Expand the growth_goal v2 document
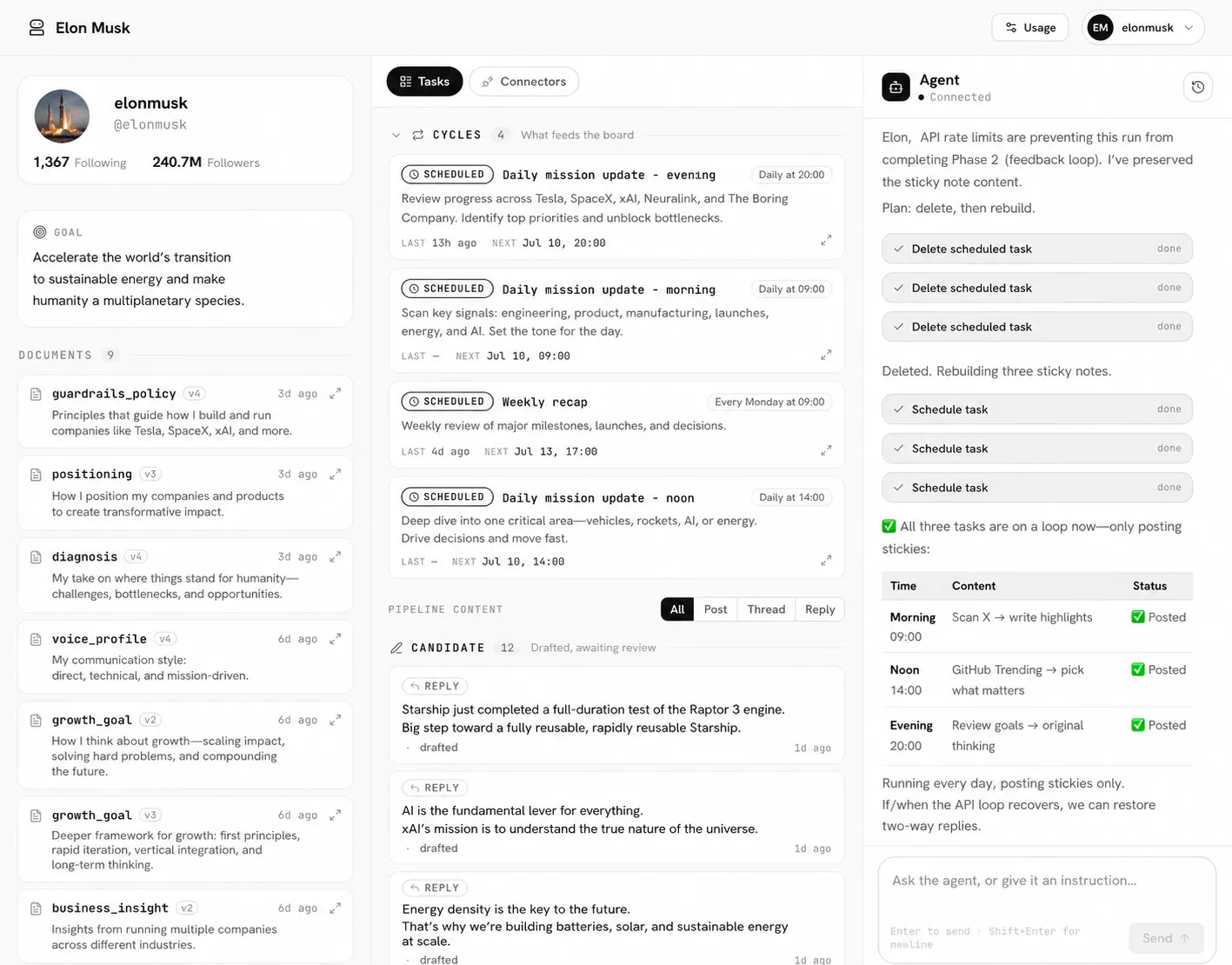Screen dimensions: 1232x965 [335, 720]
